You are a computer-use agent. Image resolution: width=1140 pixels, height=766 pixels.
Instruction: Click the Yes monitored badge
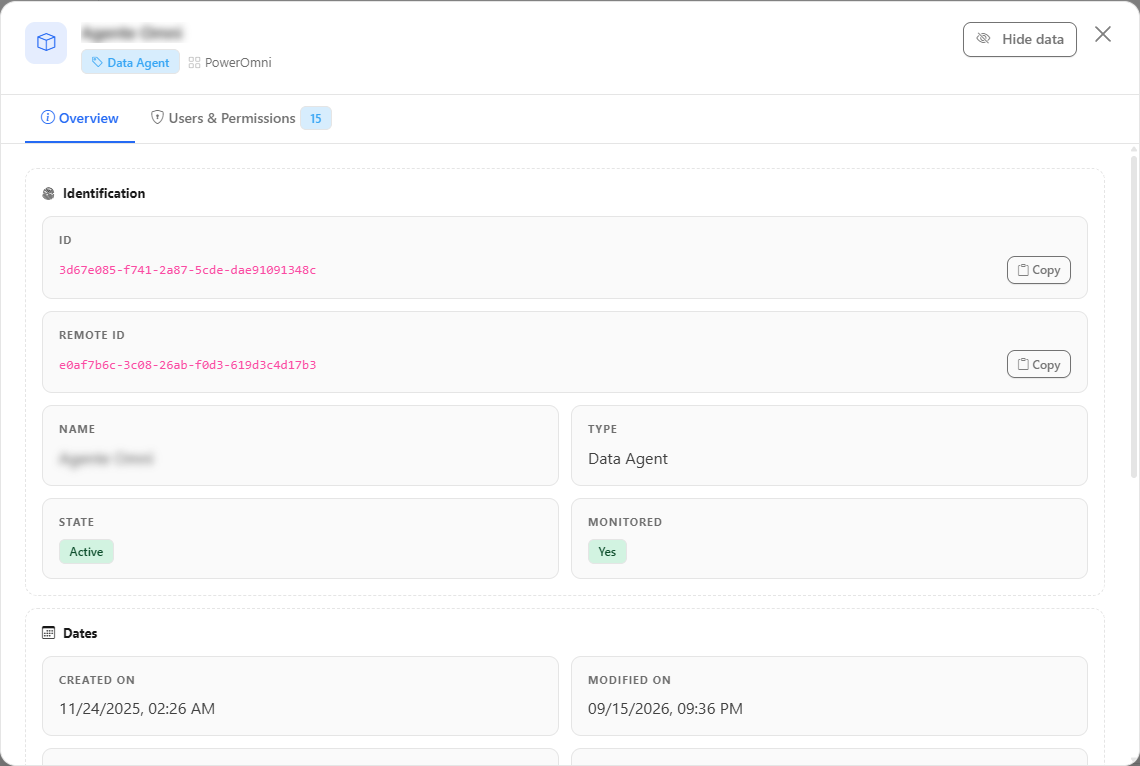(607, 552)
